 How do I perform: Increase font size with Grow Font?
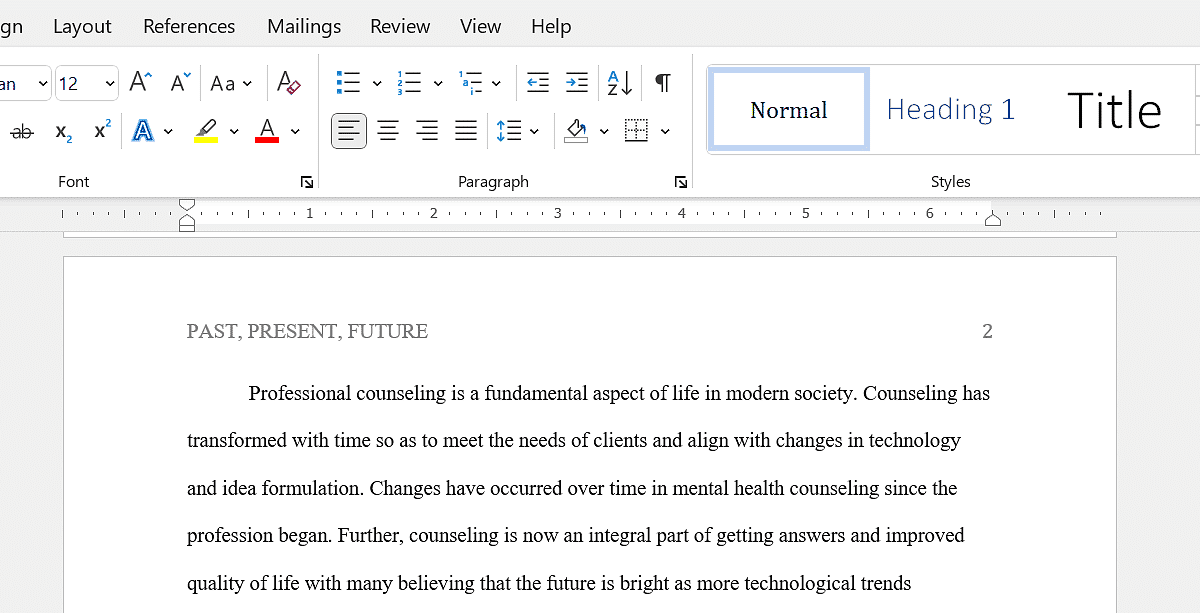[141, 83]
